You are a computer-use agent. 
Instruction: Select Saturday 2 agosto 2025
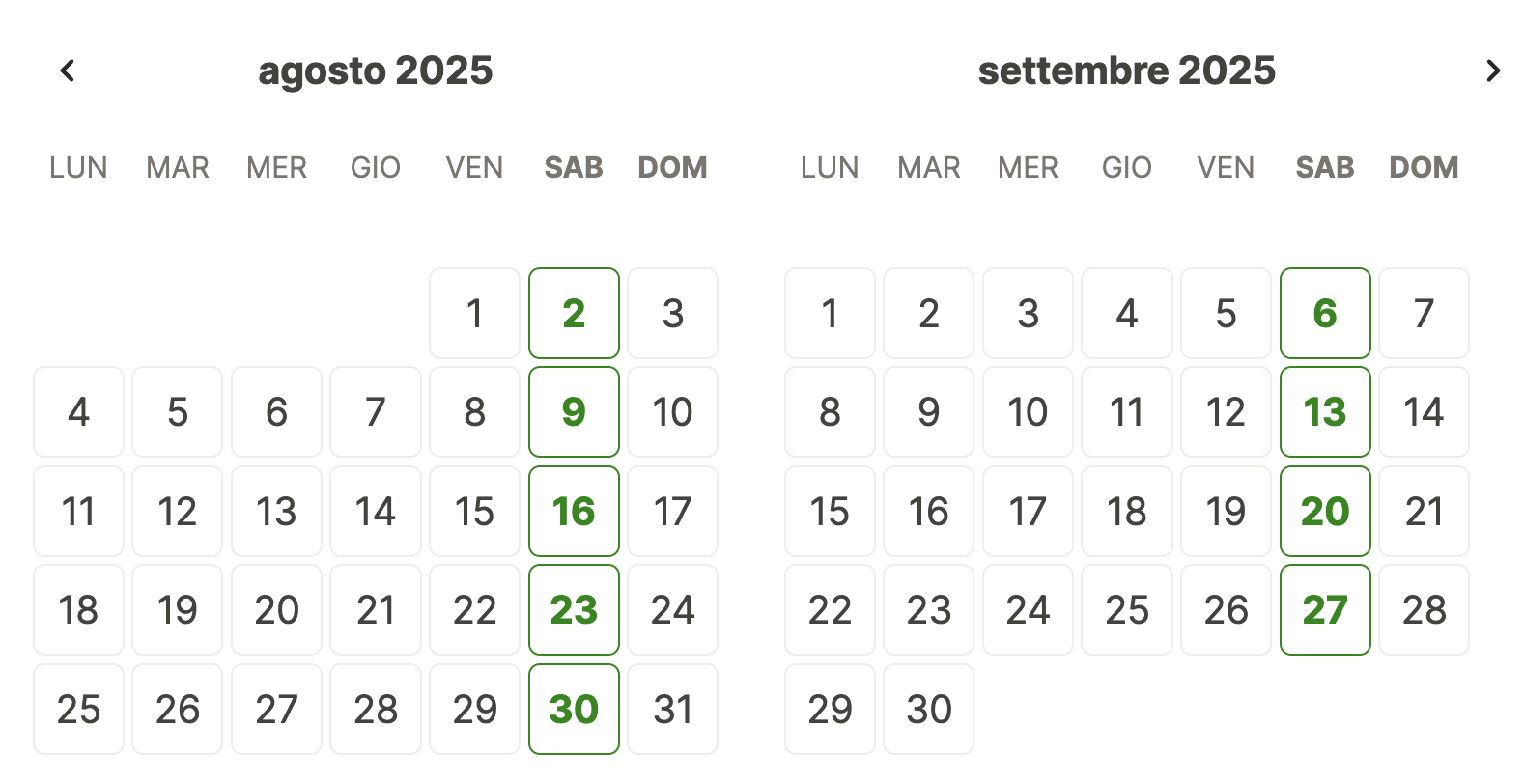pyautogui.click(x=574, y=313)
